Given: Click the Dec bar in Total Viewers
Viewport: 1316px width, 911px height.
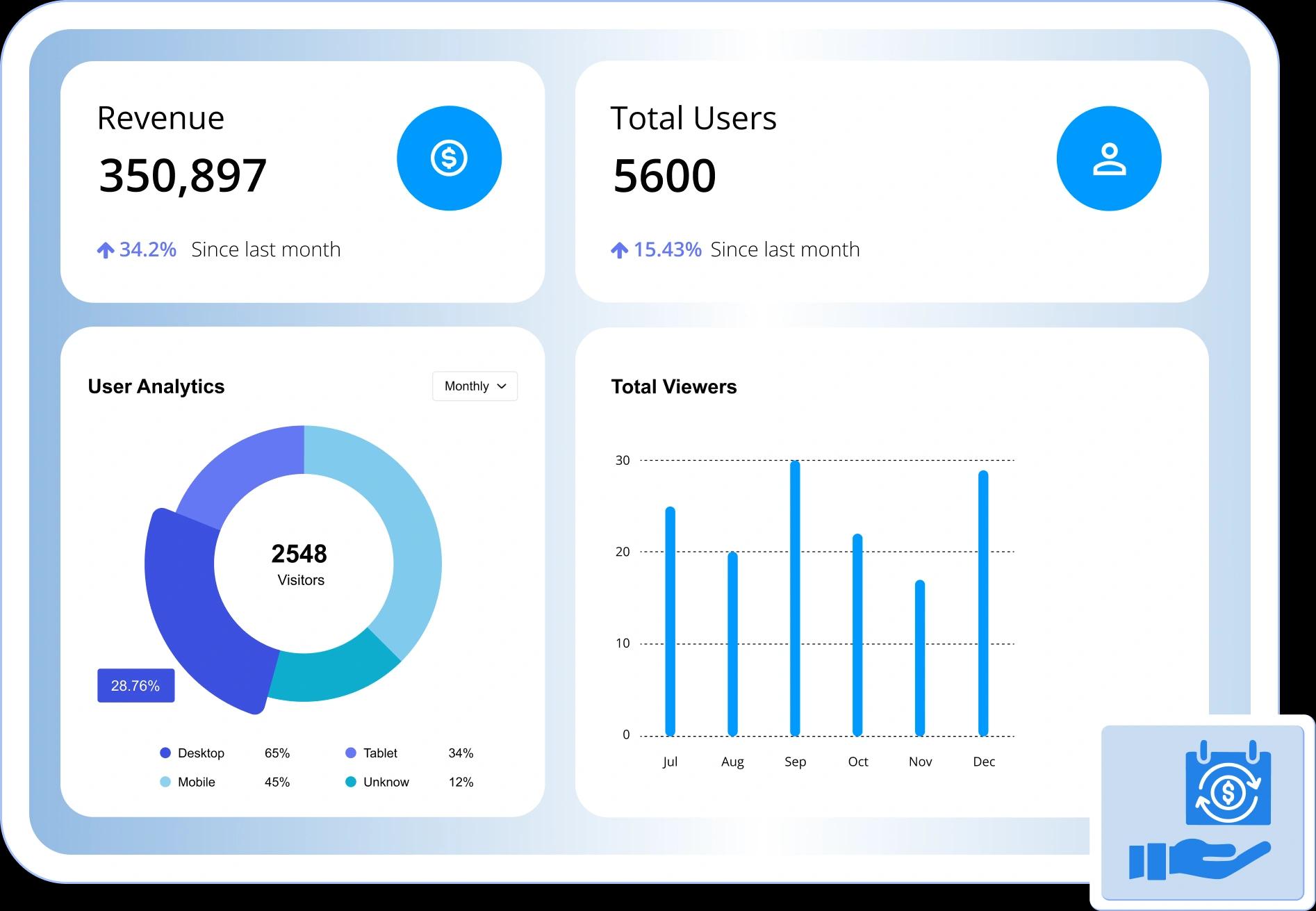Looking at the screenshot, I should (983, 603).
